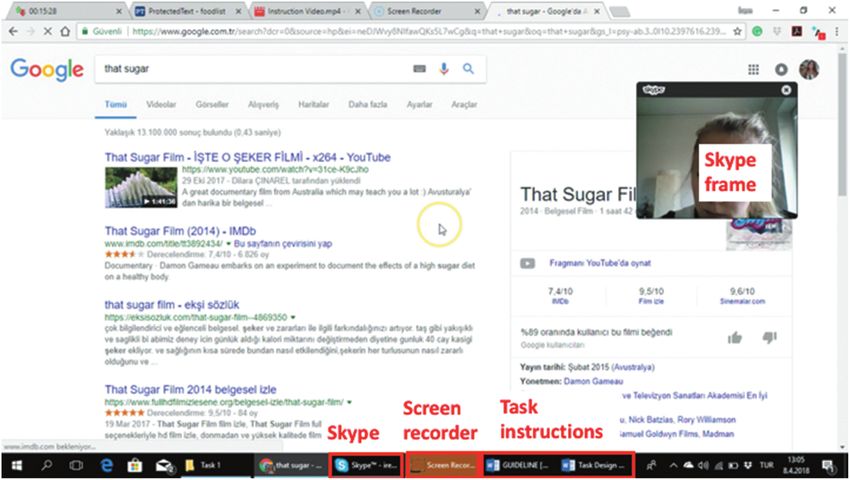Screen dimensions: 850x480
Task: Expand the ekşi sözlük result options arrow
Action: [x=293, y=317]
